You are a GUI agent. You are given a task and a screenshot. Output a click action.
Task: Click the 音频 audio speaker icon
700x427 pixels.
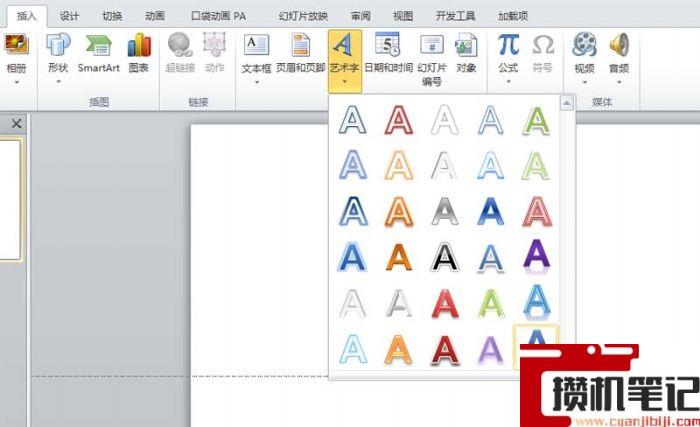tap(619, 45)
